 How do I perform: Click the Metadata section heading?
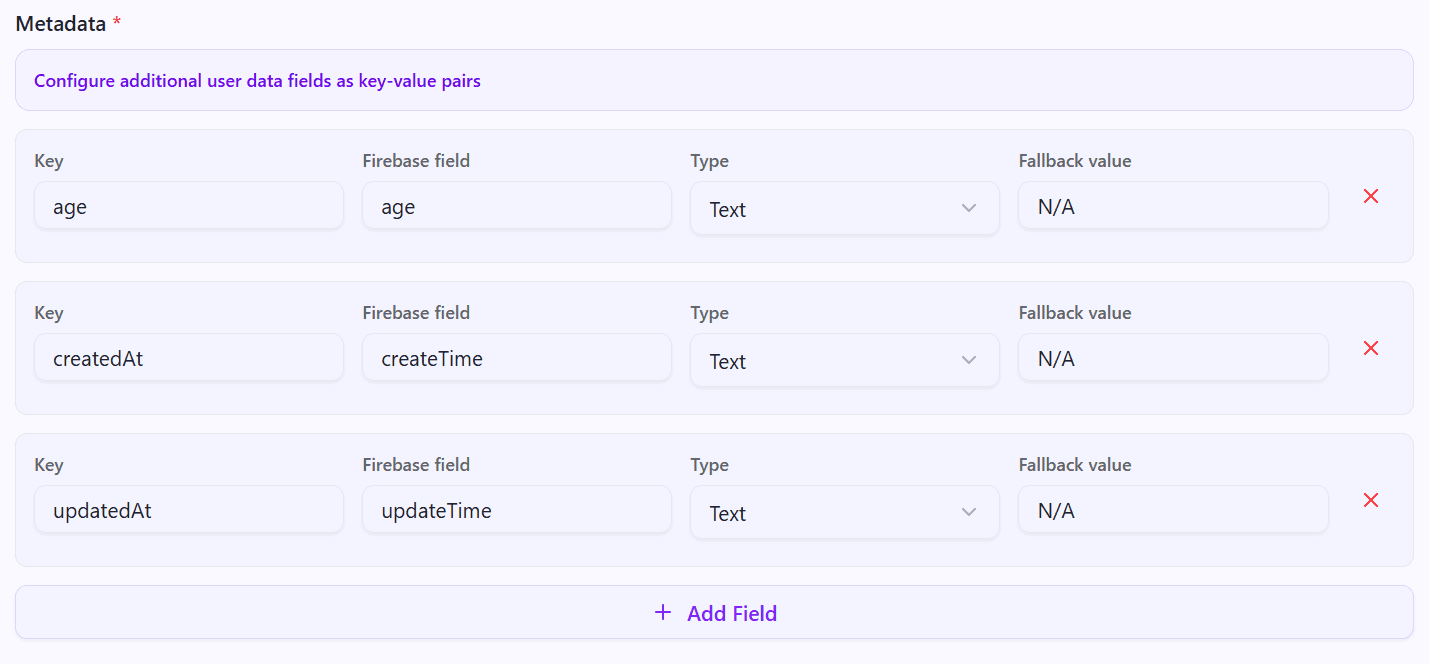point(60,24)
